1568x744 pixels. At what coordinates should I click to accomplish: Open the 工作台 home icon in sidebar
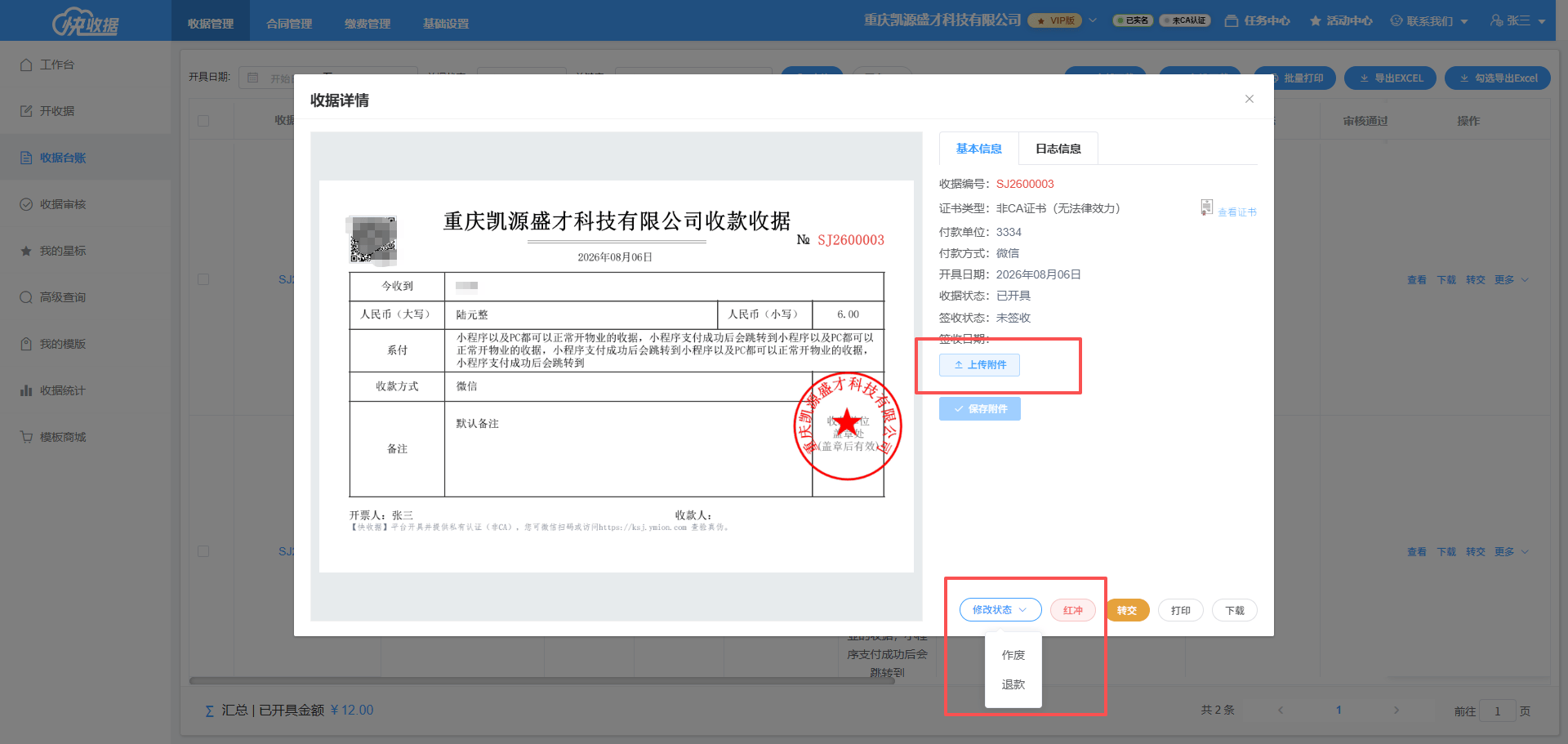[26, 65]
